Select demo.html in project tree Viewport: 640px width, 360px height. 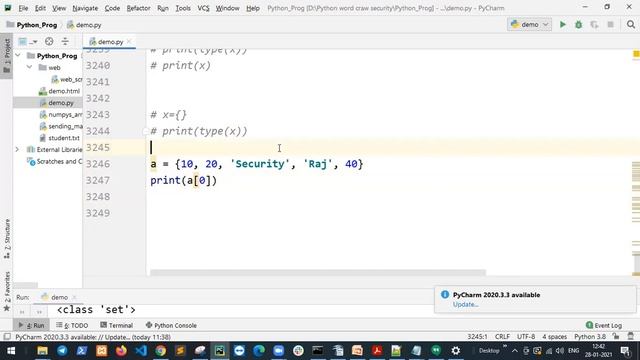pyautogui.click(x=60, y=91)
